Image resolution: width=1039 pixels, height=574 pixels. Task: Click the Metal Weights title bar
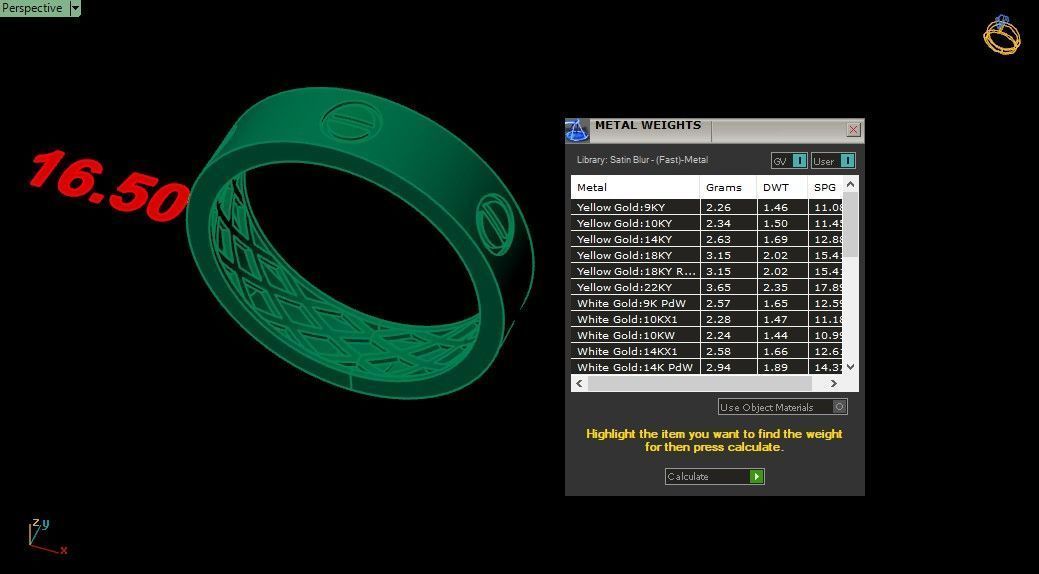[x=716, y=130]
